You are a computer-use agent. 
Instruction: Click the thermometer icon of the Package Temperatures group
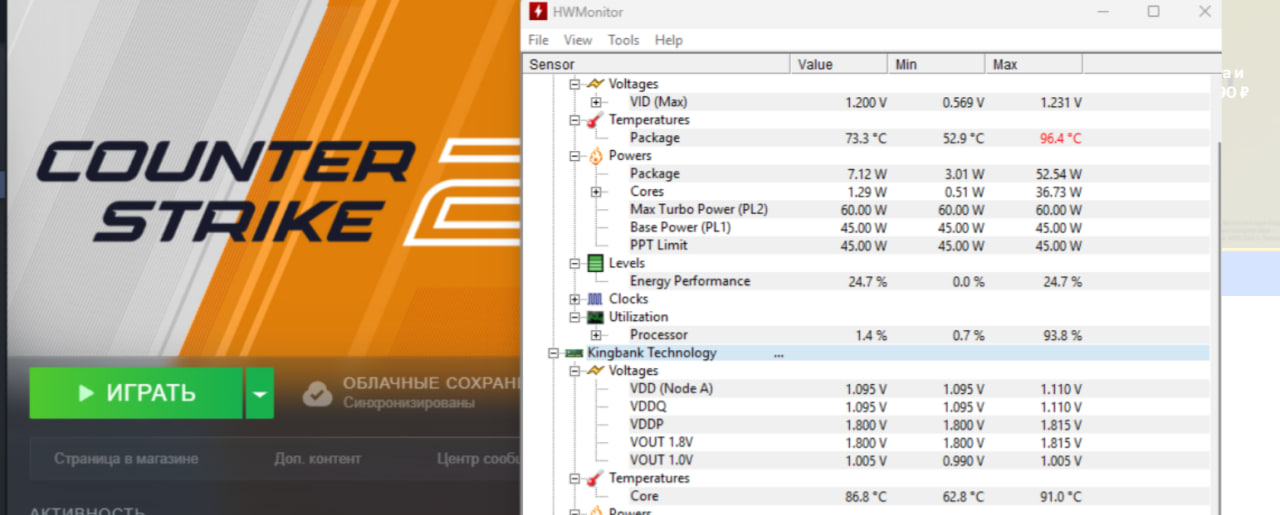595,120
